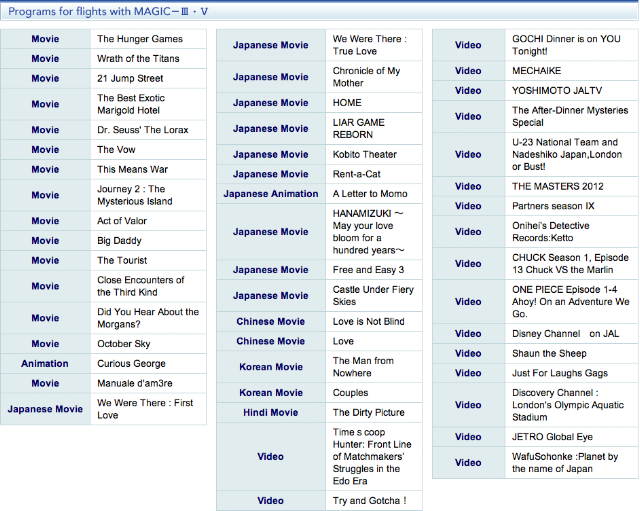
Task: Select THE MASTERS 2012 video
Action: 558,186
